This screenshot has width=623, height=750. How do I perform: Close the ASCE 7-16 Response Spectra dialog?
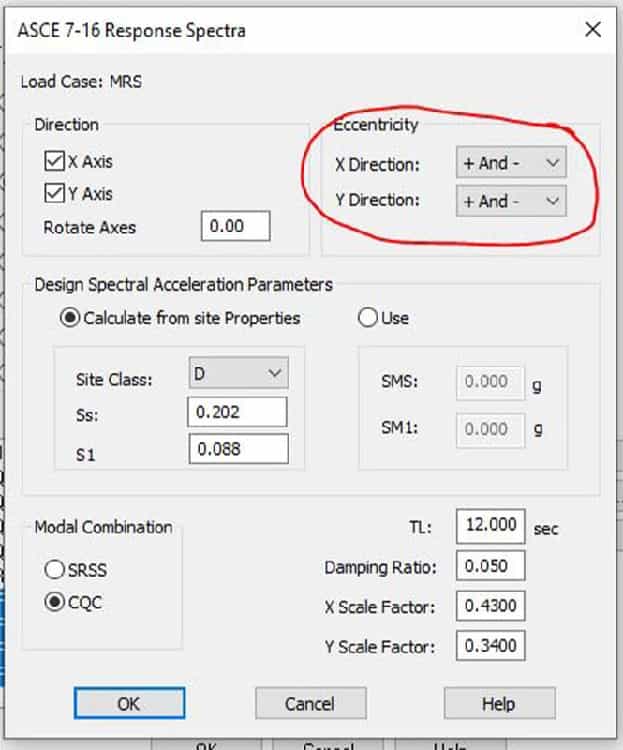pyautogui.click(x=592, y=29)
